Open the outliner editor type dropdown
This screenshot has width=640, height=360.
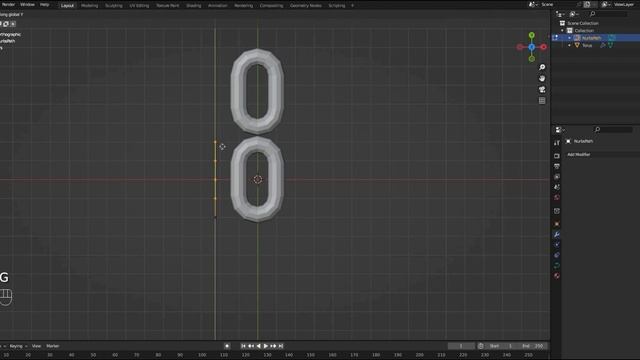(x=560, y=14)
